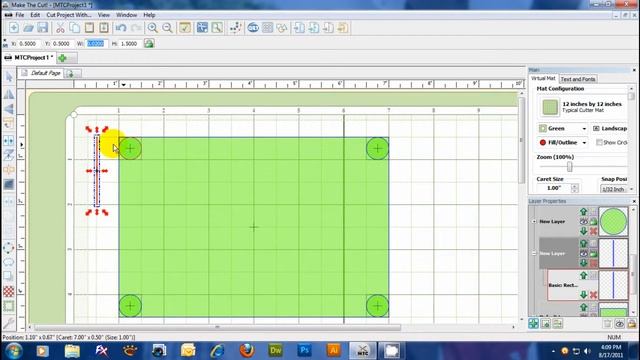Add a new project tab with green plus
Image resolution: width=640 pixels, height=360 pixels.
62,58
